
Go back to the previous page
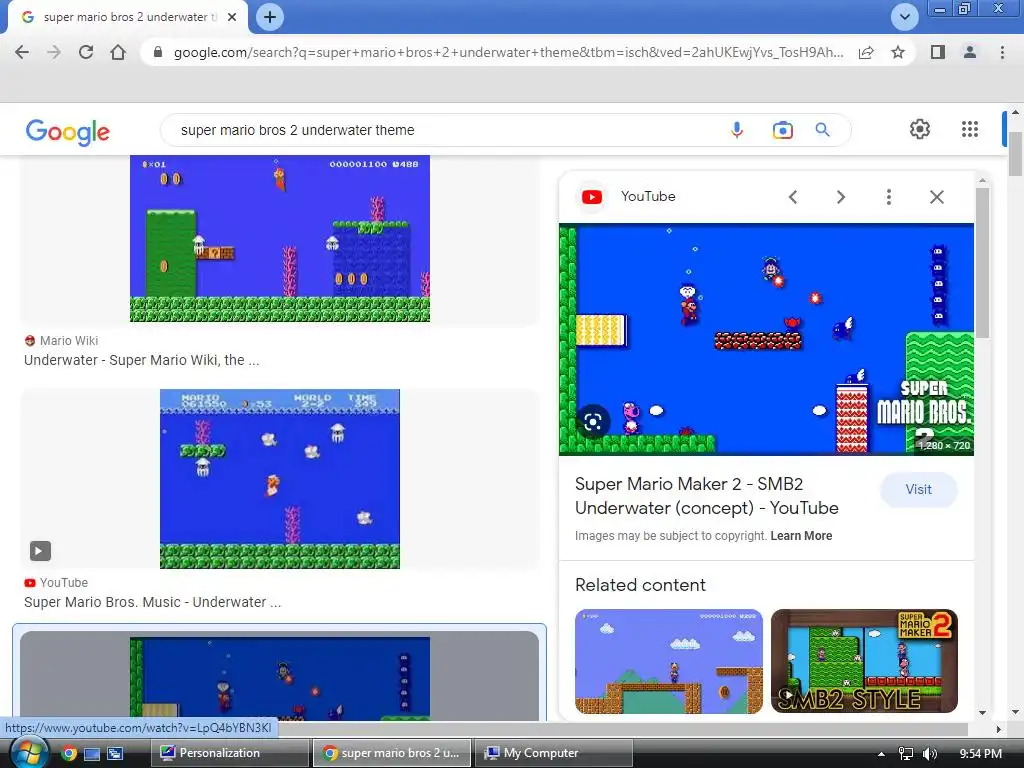(x=22, y=52)
